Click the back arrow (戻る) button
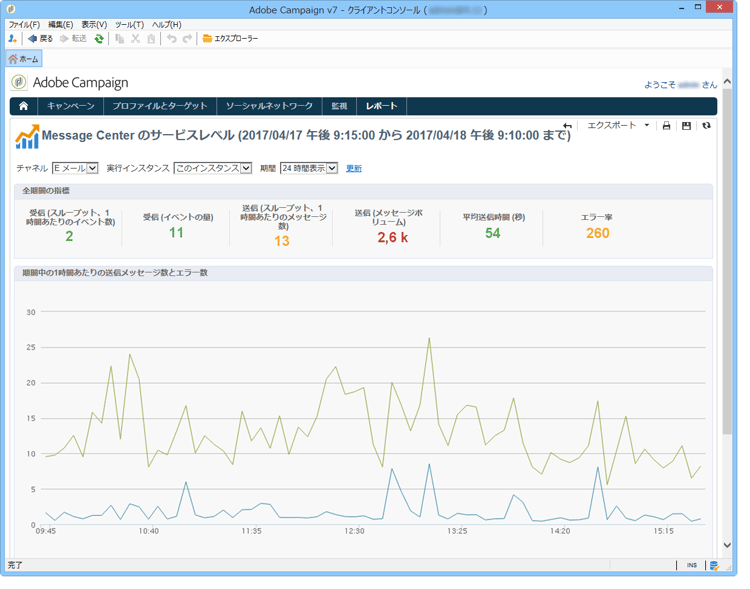 (x=41, y=39)
